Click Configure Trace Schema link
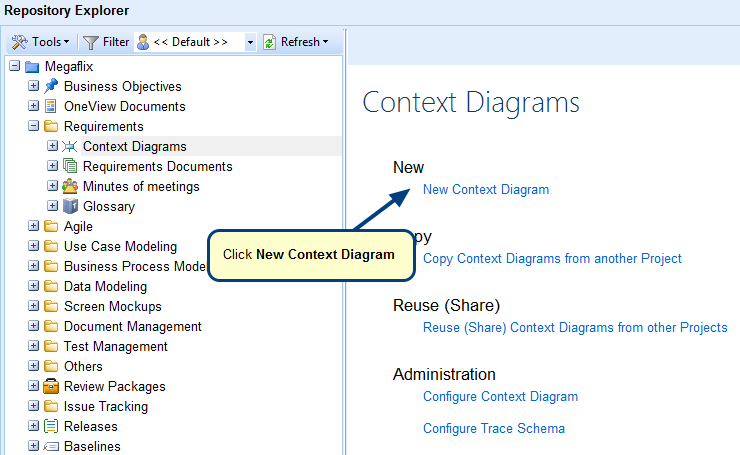Viewport: 740px width, 455px height. pos(493,428)
